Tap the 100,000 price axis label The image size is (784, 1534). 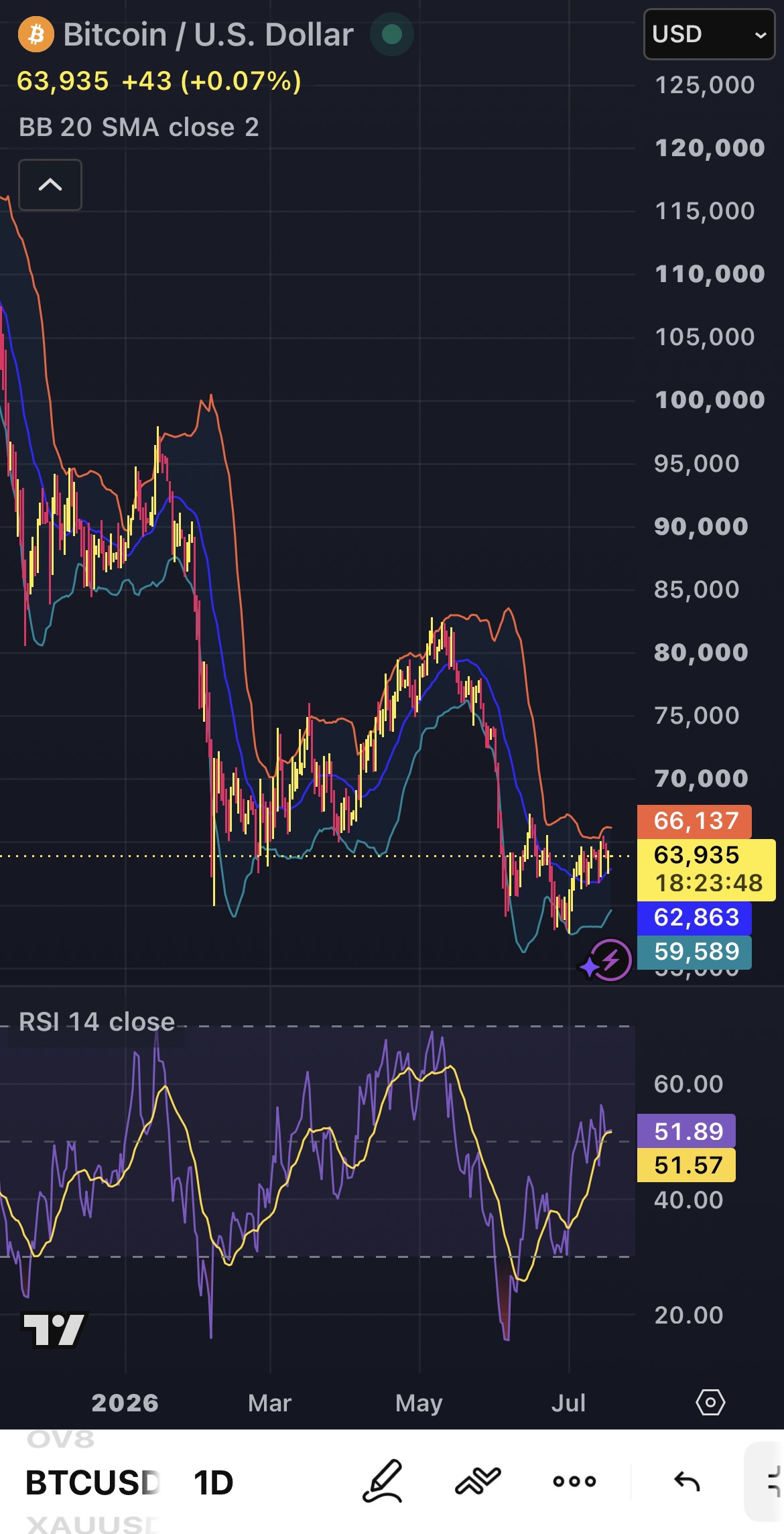click(710, 400)
